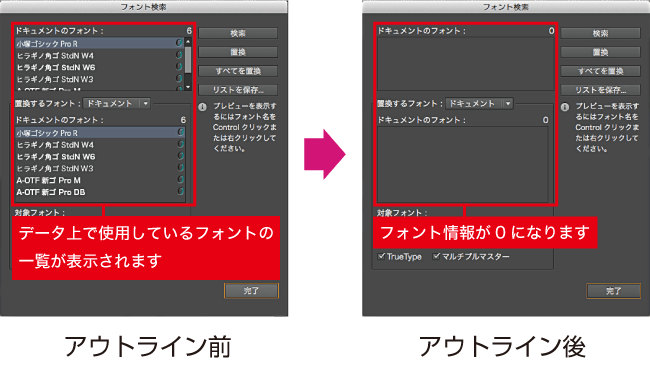Image resolution: width=650 pixels, height=374 pixels.
Task: Open 置換するフォント dropdown in left dialog
Action: [117, 103]
